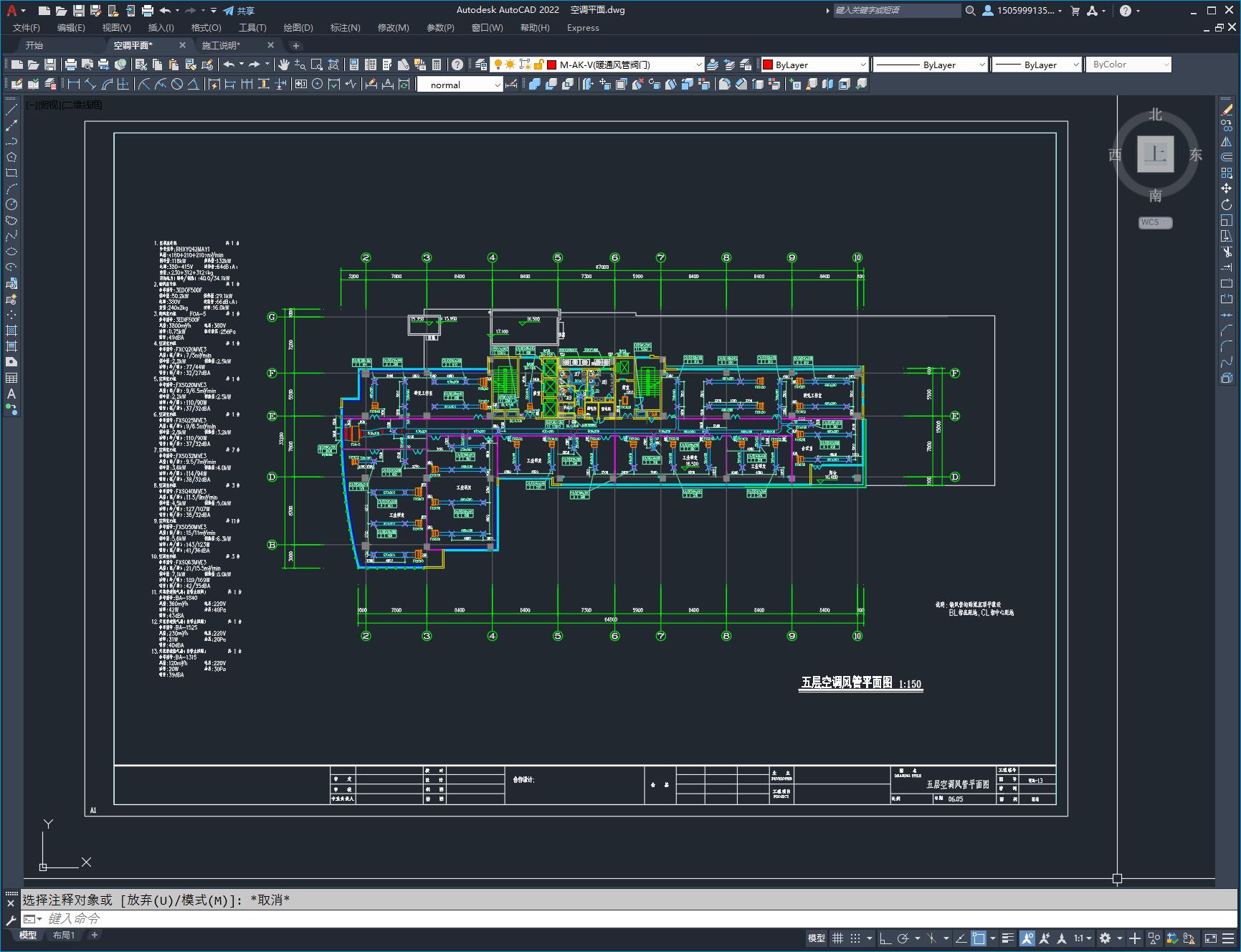Image resolution: width=1241 pixels, height=952 pixels.
Task: Switch to the 布局1 layout tab
Action: tap(64, 935)
